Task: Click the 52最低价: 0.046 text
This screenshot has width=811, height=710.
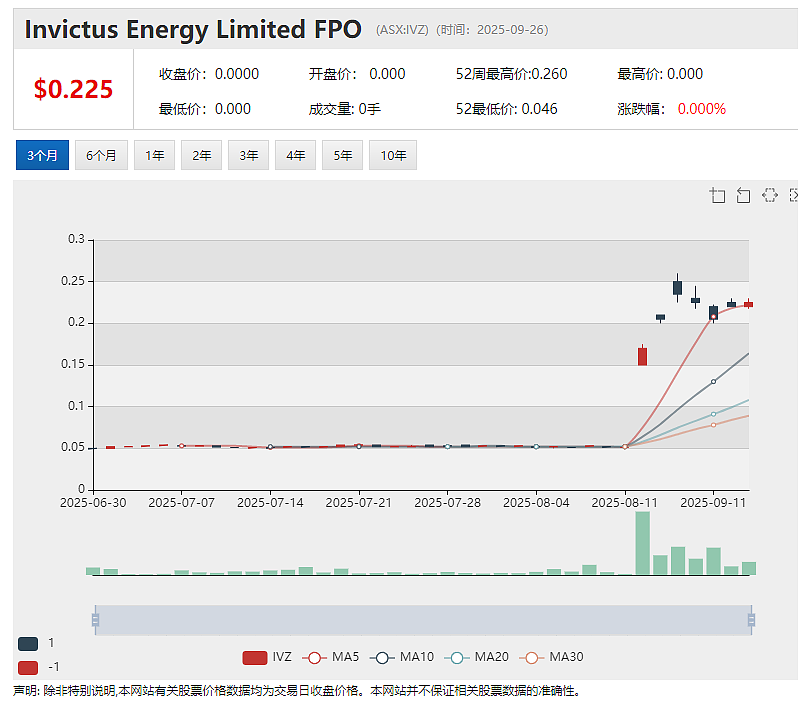Action: point(506,109)
